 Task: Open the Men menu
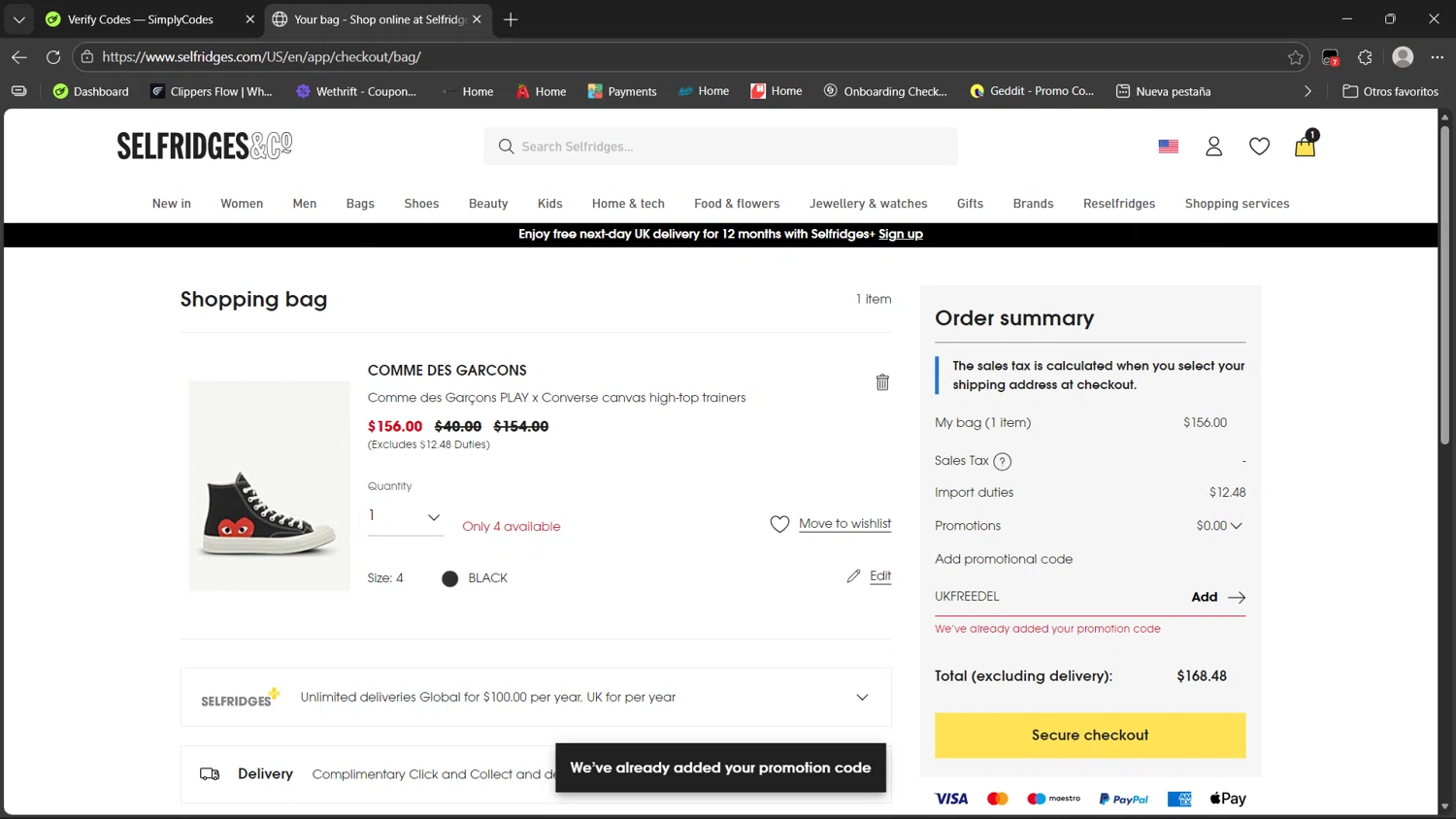click(x=305, y=204)
